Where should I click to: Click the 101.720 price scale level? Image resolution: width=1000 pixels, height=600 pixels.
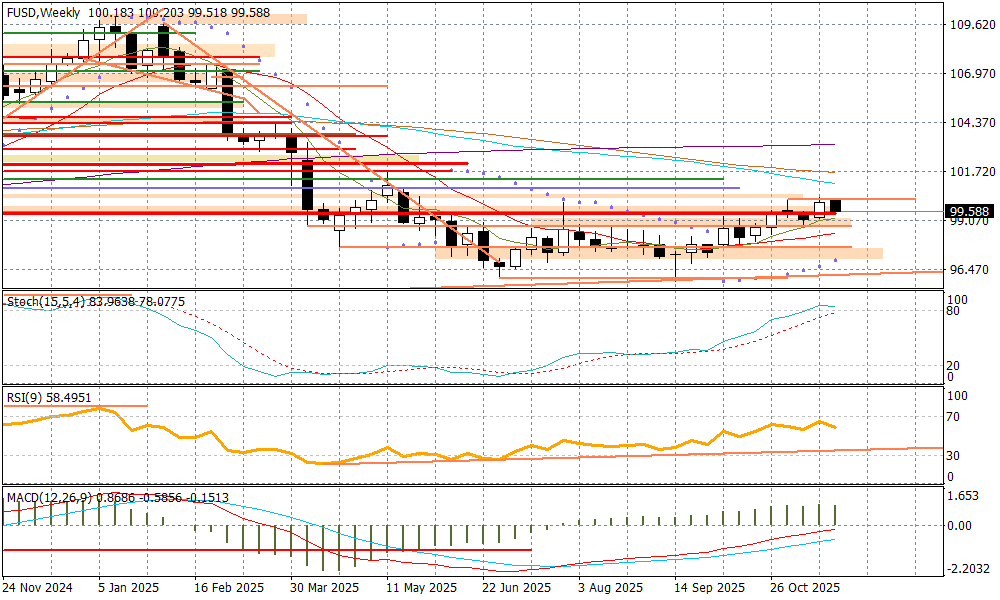point(971,172)
